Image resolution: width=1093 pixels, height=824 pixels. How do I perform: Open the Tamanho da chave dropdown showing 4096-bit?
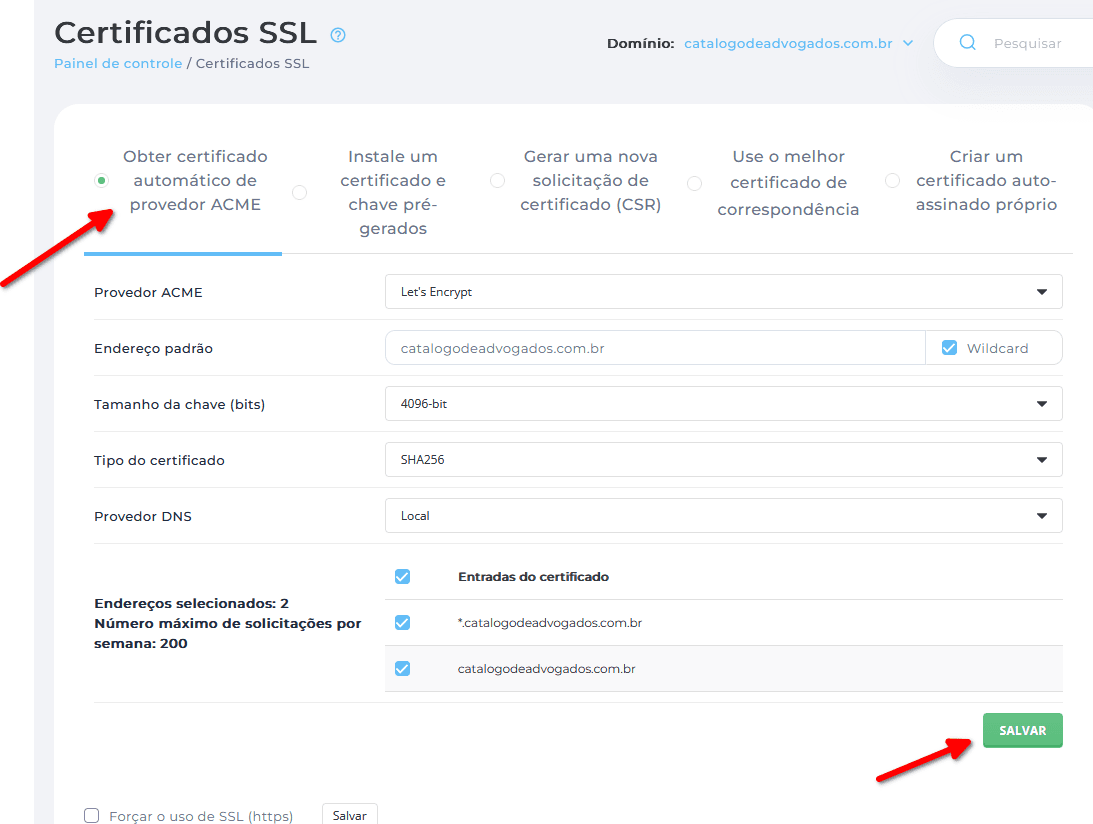point(723,403)
